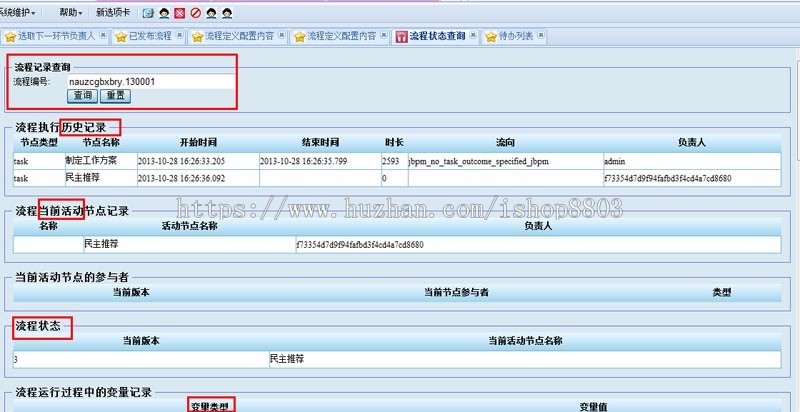
Task: Click the duration value 2593
Action: click(x=390, y=162)
